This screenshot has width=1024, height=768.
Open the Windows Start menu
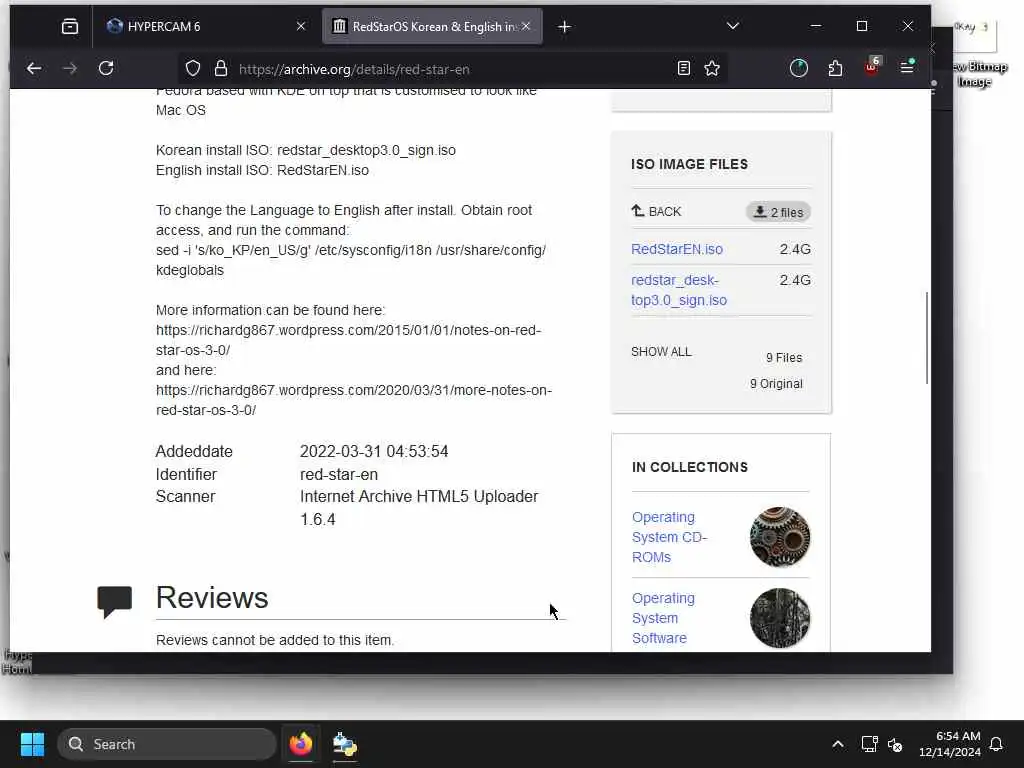(x=33, y=744)
